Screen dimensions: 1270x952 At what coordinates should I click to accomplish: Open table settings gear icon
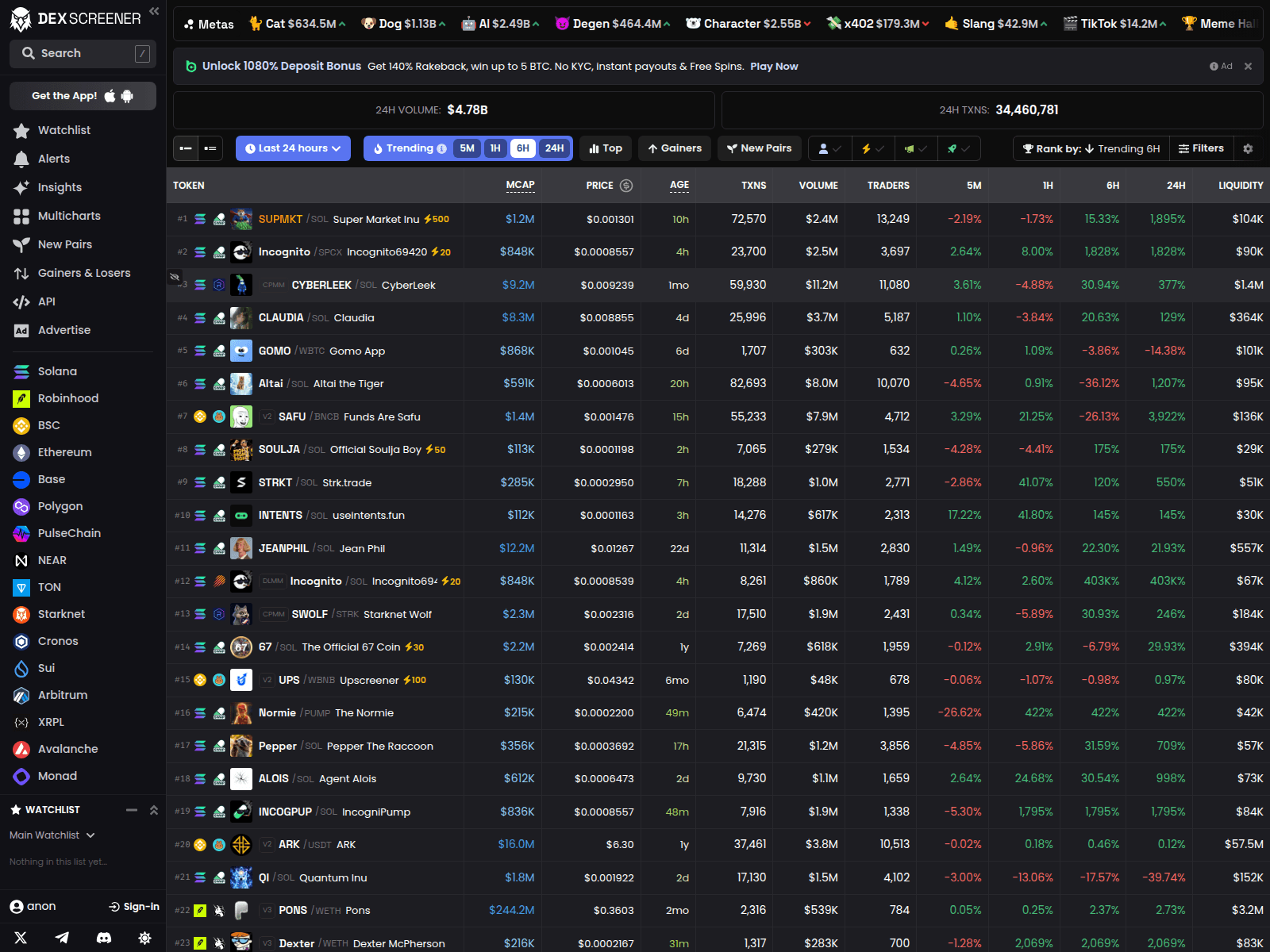pos(1248,148)
